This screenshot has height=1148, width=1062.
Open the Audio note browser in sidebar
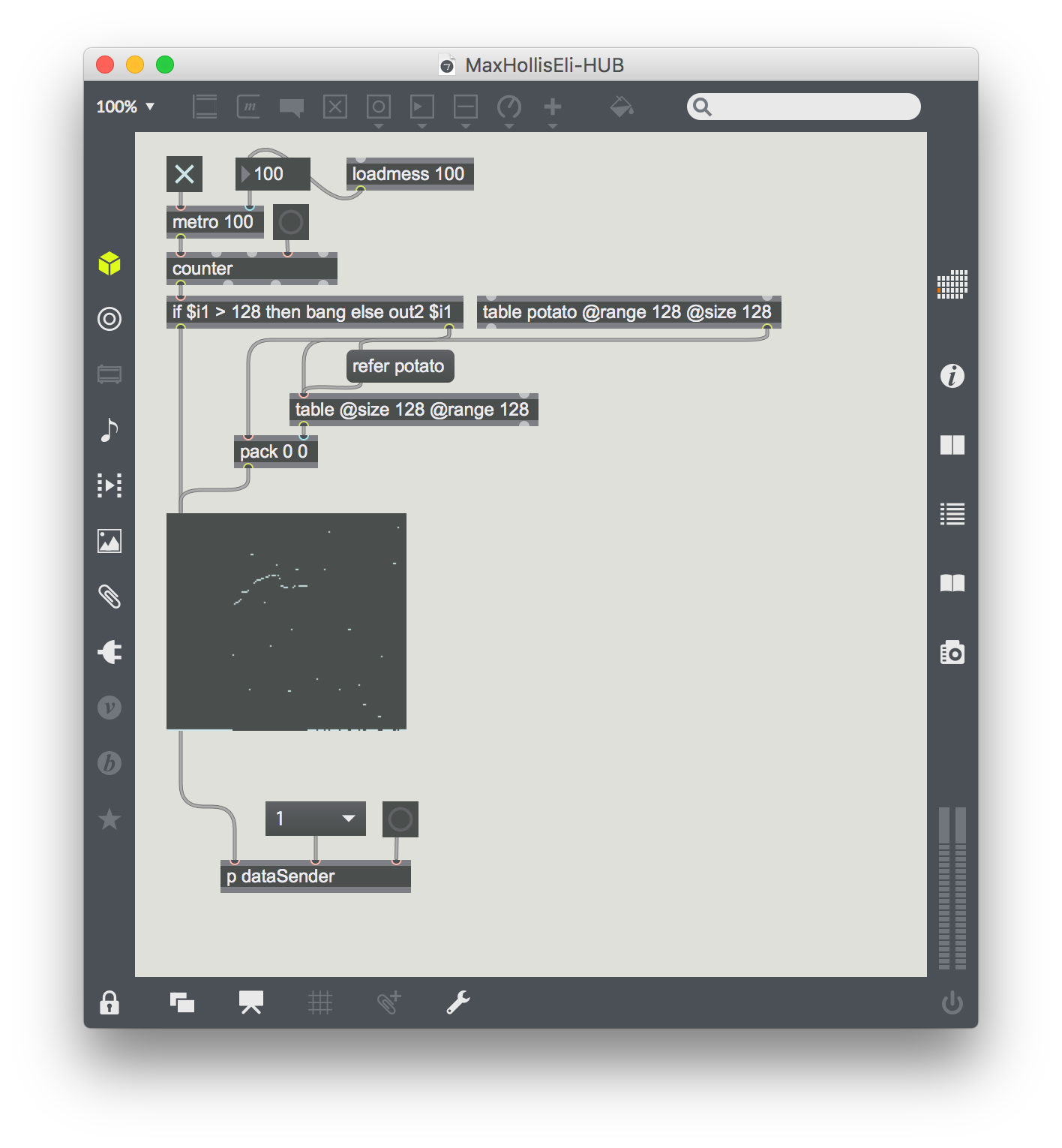click(109, 430)
